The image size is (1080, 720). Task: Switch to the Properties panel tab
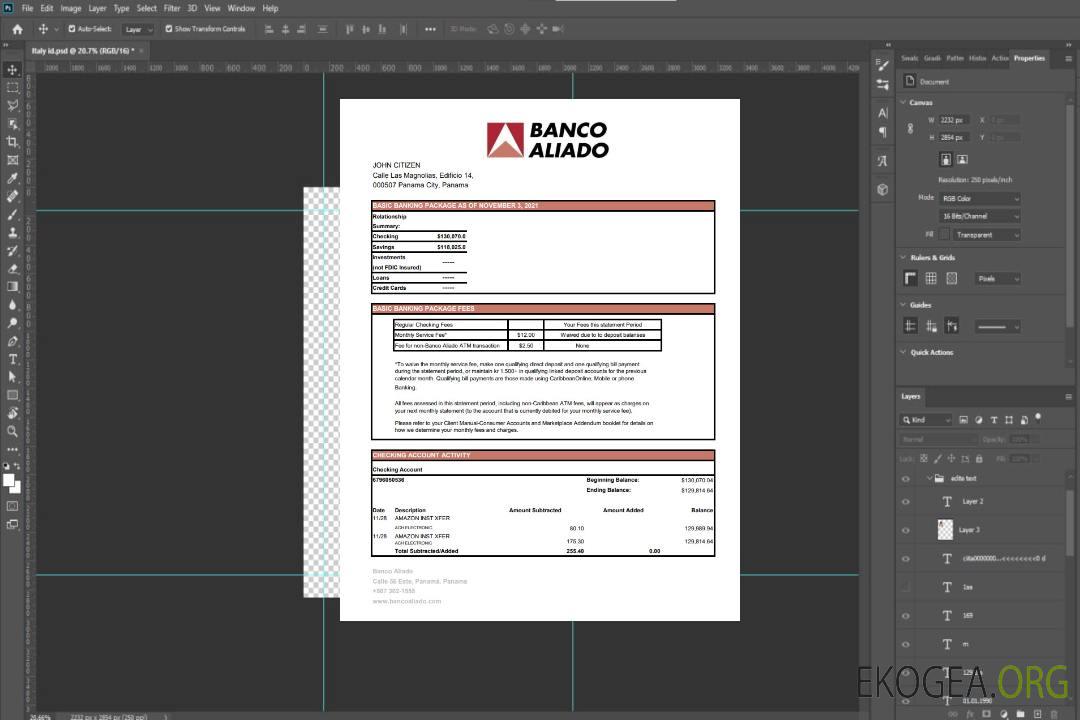[x=1029, y=59]
